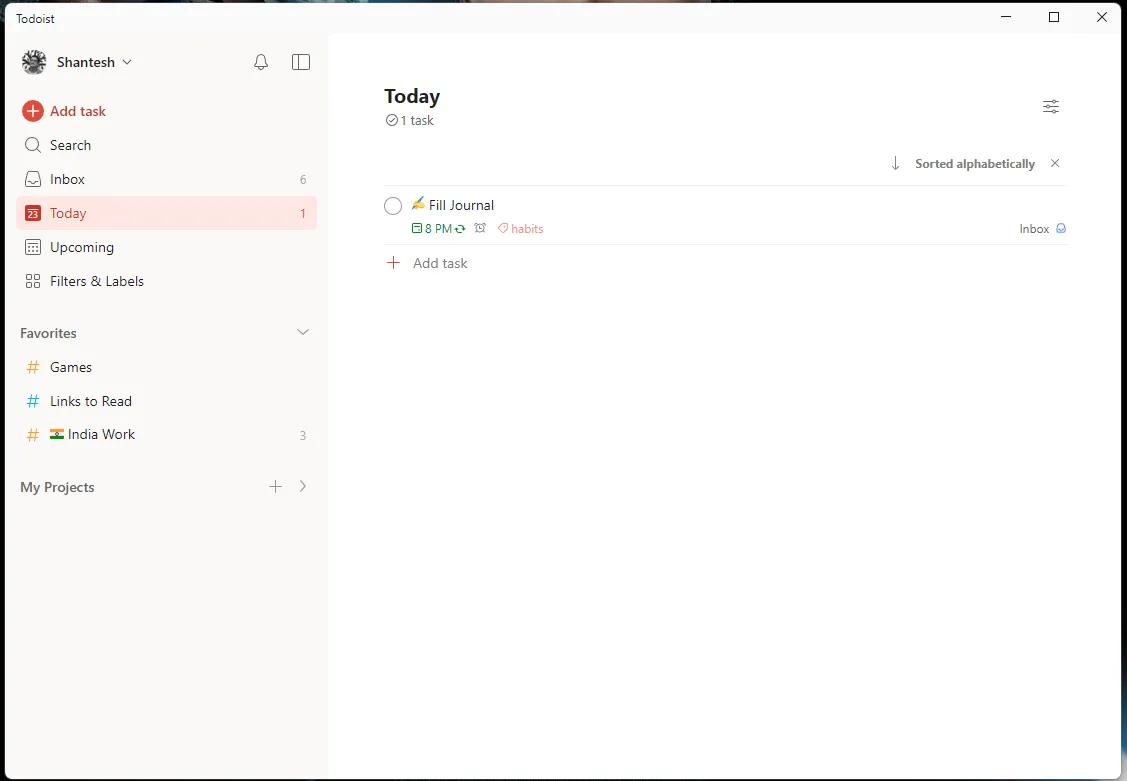Screen dimensions: 1127x781
Task: Click the 1 task count text
Action: (x=410, y=121)
